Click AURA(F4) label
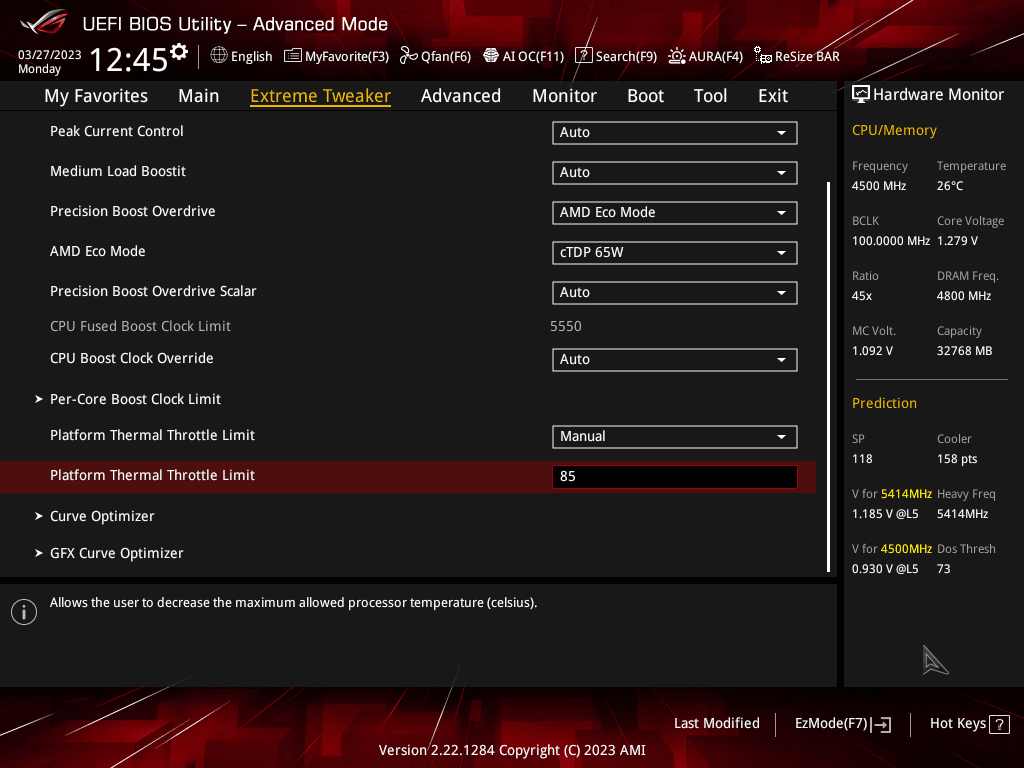This screenshot has width=1024, height=768. (x=716, y=56)
